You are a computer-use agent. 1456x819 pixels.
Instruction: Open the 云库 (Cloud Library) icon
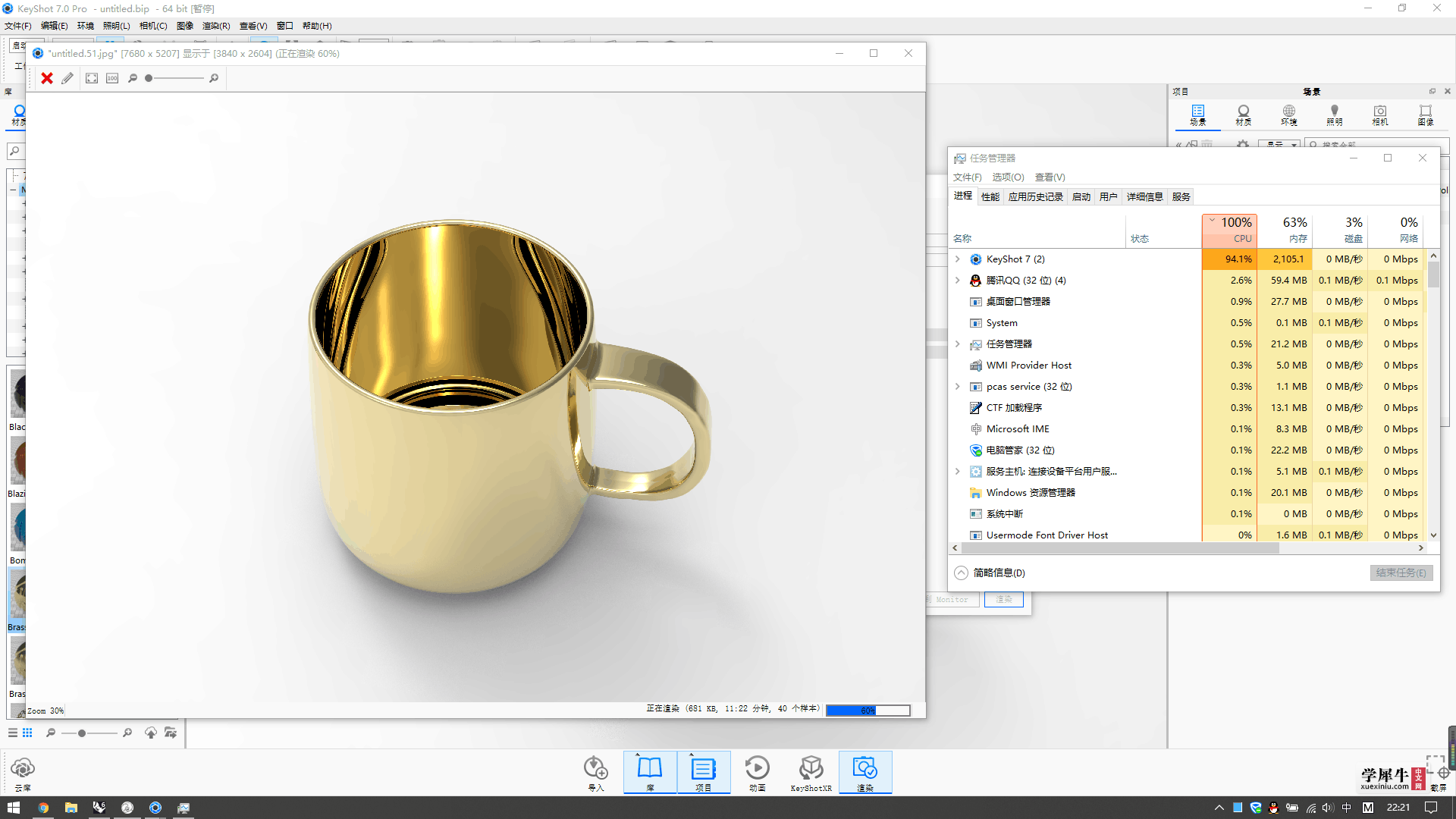(23, 774)
